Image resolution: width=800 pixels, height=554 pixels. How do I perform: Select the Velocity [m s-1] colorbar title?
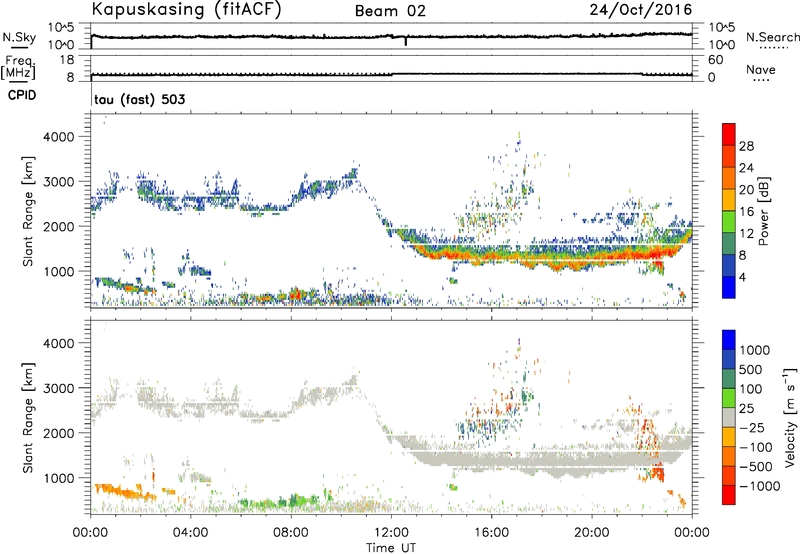(790, 417)
